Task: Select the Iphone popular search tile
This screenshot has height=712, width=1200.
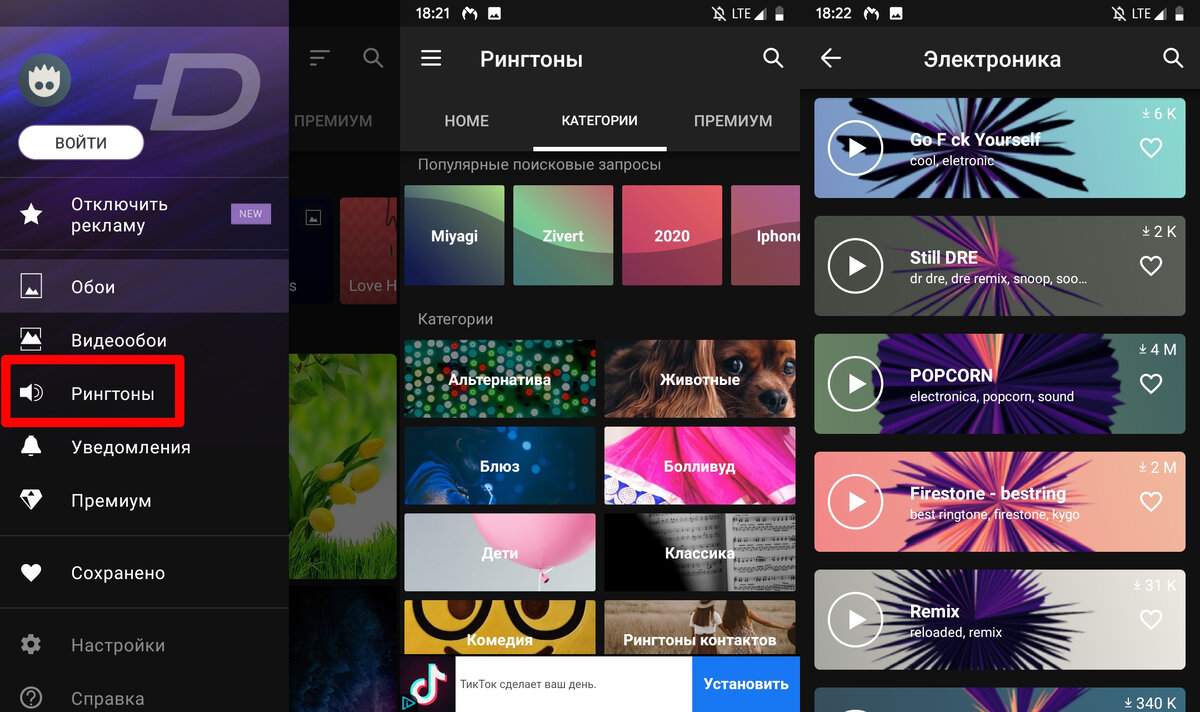Action: [x=766, y=236]
